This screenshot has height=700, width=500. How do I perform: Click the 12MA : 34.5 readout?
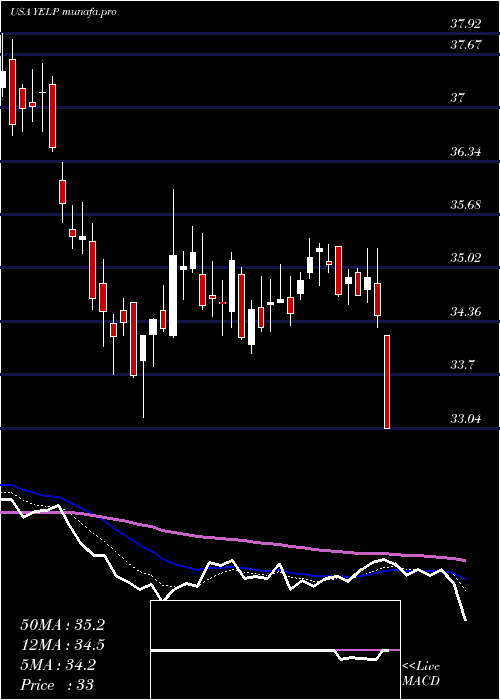(x=62, y=645)
